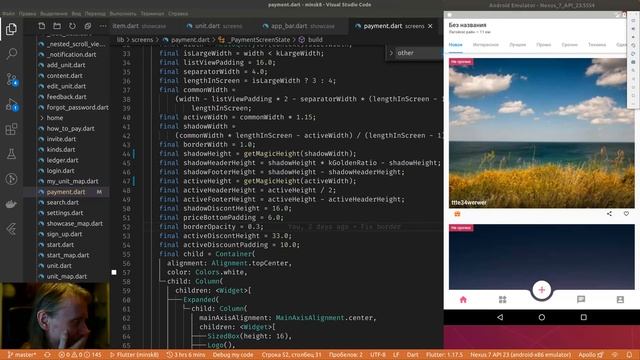Tap the chat icon in app bottom bar
640x360 pixels.
click(581, 300)
